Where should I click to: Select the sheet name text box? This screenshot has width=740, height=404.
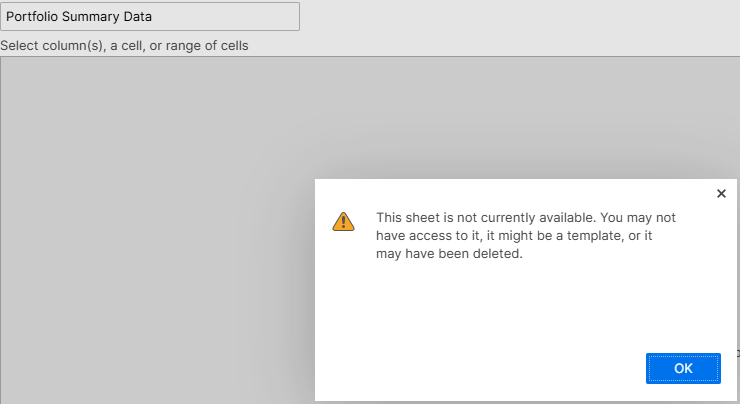[x=150, y=17]
